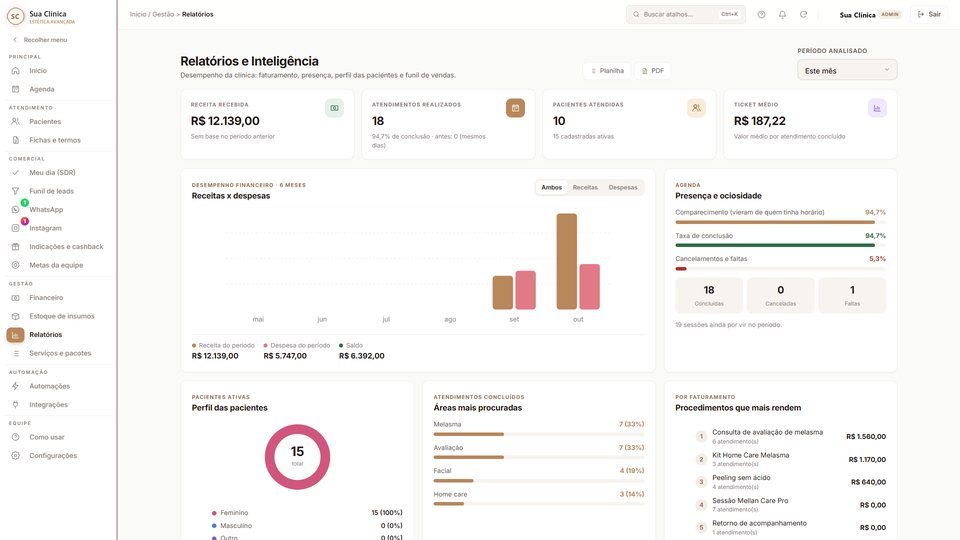960x540 pixels.
Task: Open Agenda in the sidebar menu
Action: coord(42,89)
